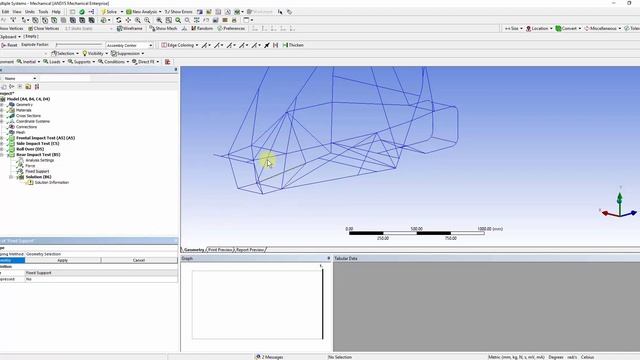Open the Location dropdown
Image resolution: width=640 pixels, height=360 pixels.
click(x=539, y=29)
